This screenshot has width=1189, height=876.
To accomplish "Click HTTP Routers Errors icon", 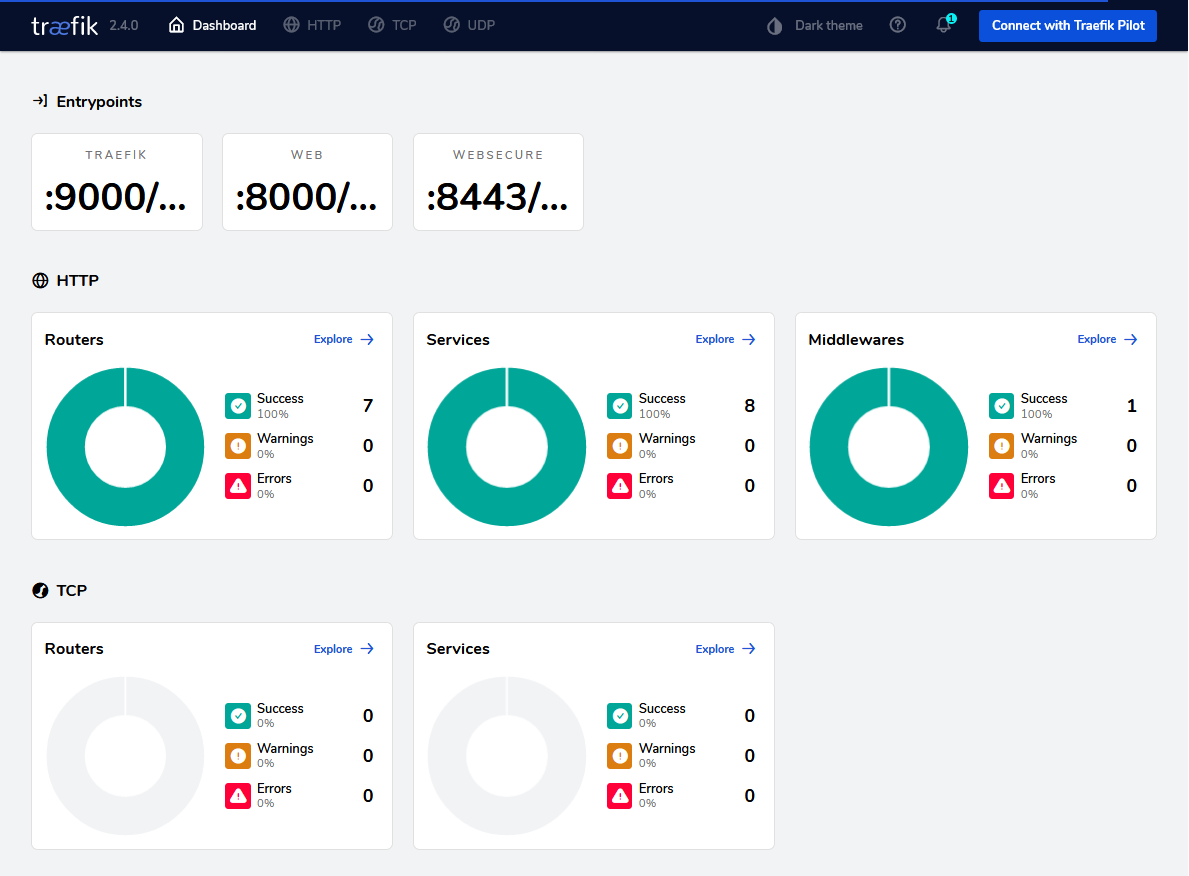I will [238, 485].
